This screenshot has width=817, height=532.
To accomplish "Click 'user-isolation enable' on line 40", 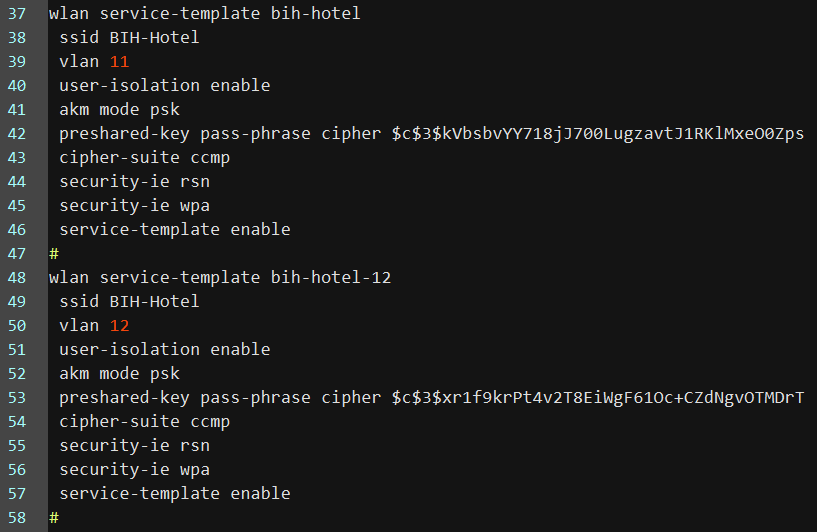I will point(164,86).
